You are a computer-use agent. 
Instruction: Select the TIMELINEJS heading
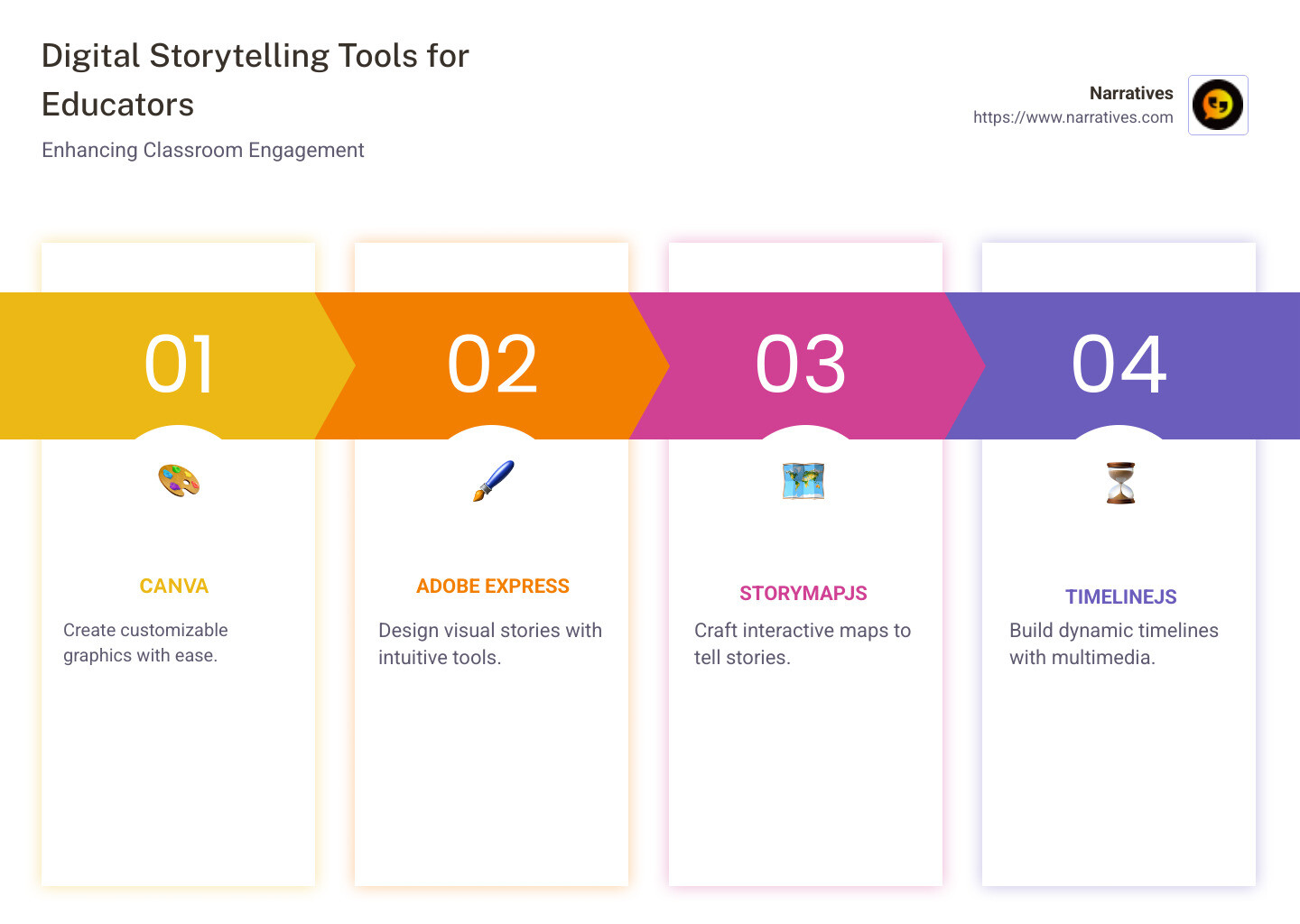coord(1121,597)
